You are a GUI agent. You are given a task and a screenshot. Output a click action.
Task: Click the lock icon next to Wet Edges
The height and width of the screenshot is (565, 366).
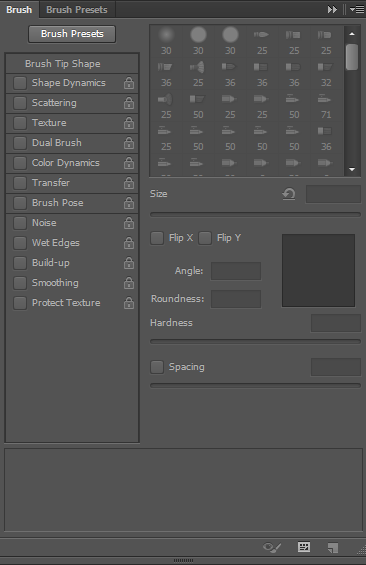129,243
